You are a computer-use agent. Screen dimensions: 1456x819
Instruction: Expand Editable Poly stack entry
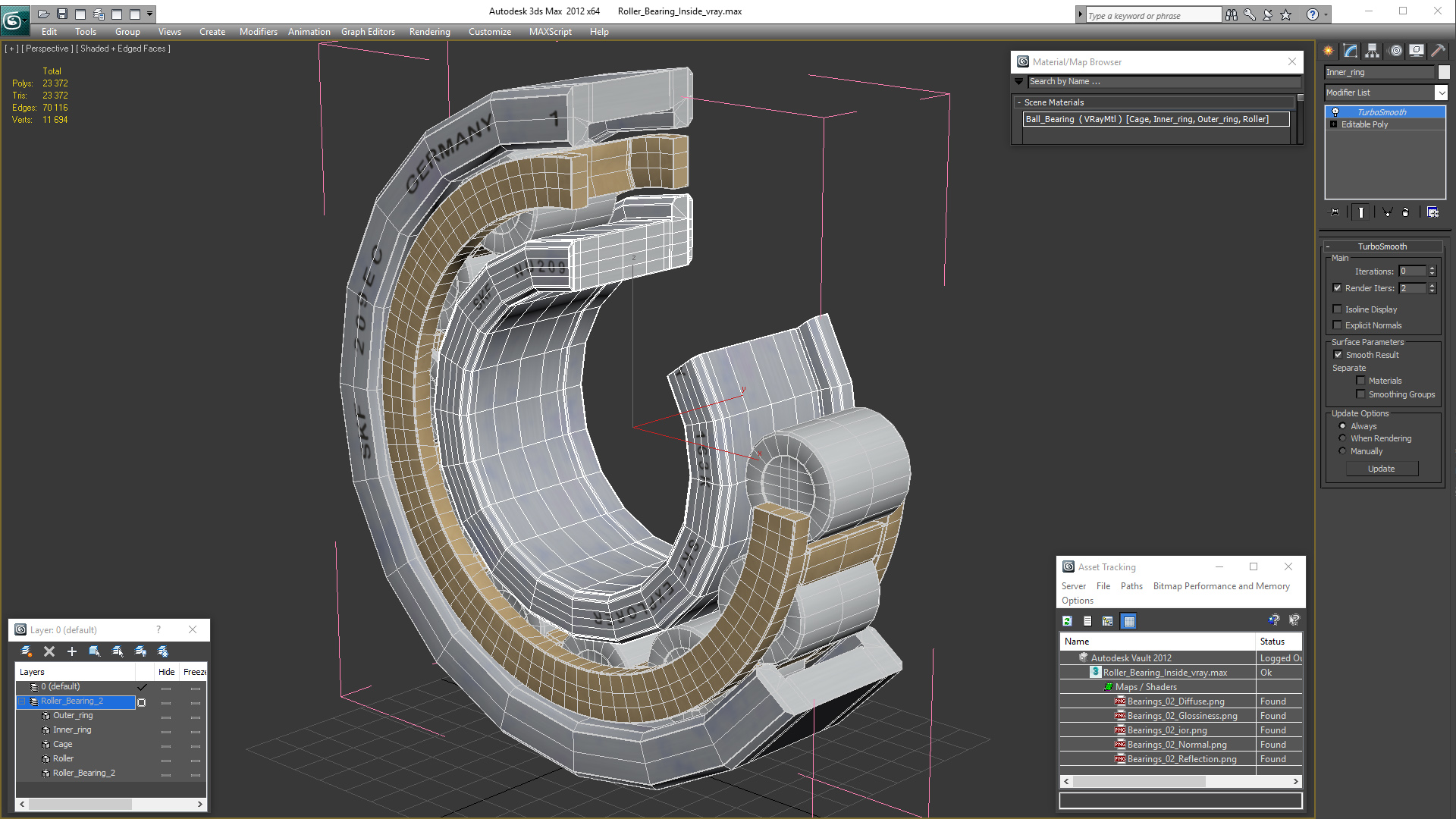(x=1333, y=124)
